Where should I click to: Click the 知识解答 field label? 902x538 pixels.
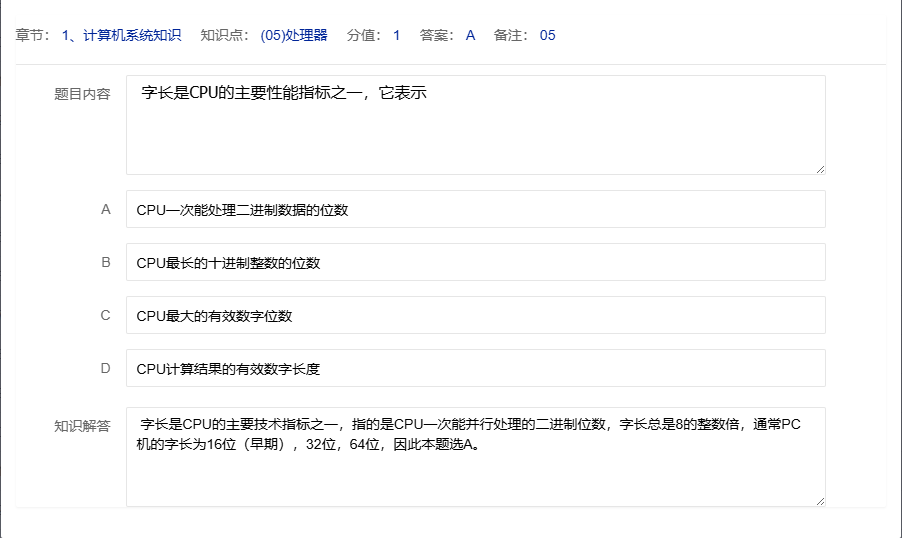(82, 425)
